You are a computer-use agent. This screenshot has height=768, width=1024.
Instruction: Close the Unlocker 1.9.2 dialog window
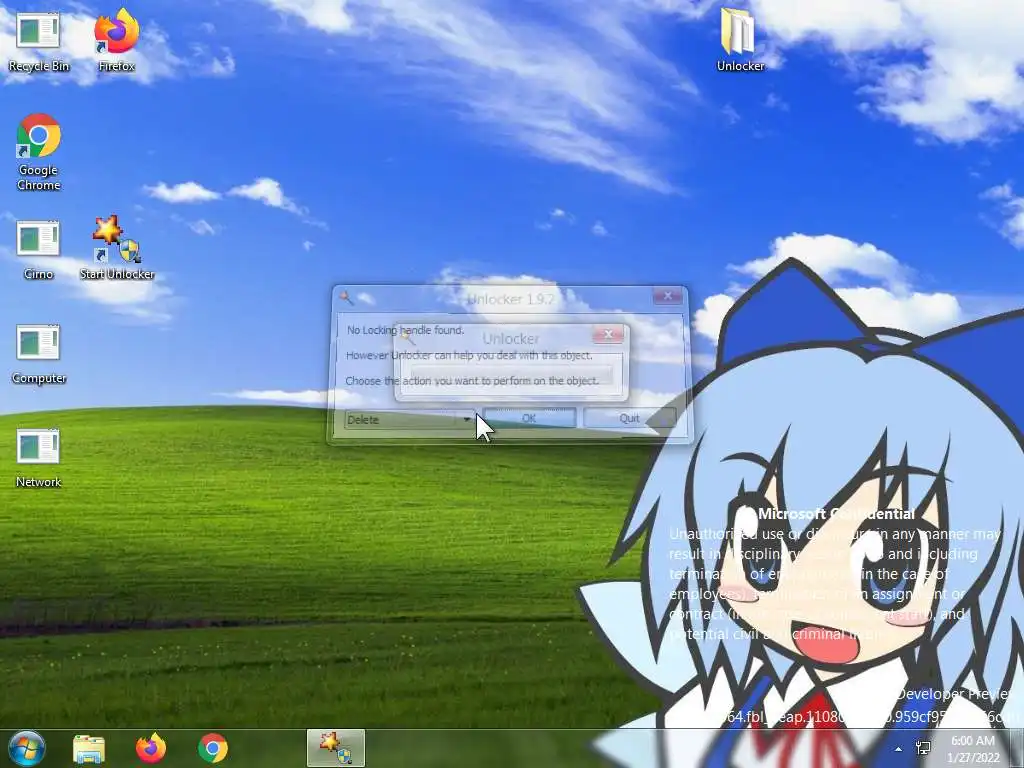pyautogui.click(x=667, y=296)
